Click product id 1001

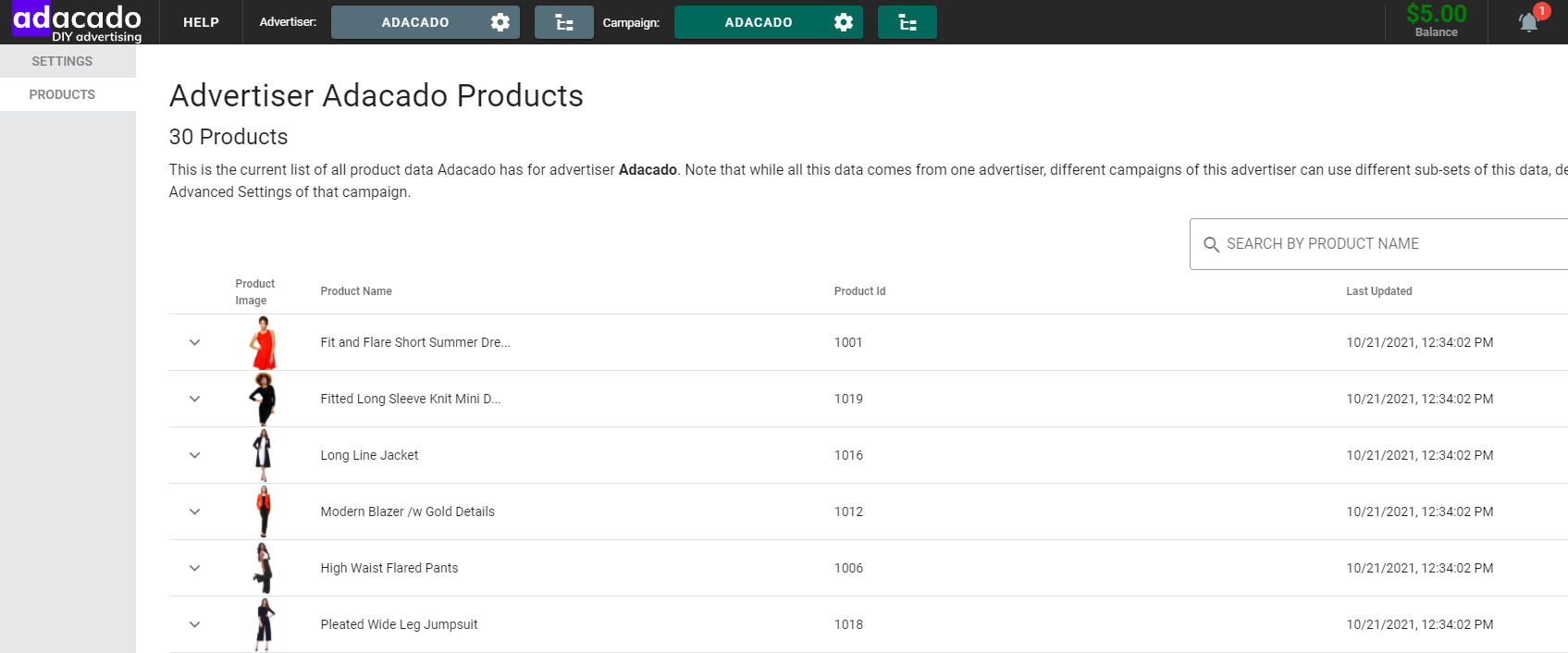coord(848,342)
